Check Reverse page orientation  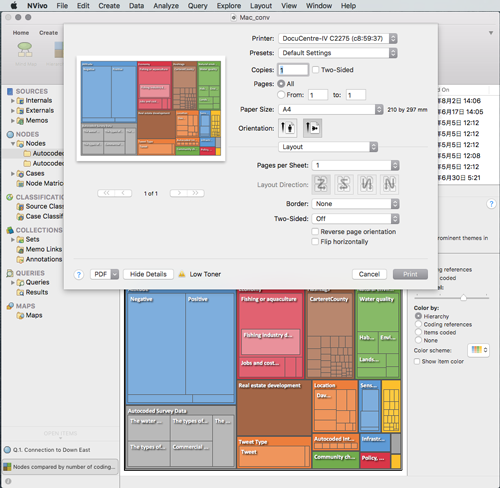pyautogui.click(x=315, y=231)
